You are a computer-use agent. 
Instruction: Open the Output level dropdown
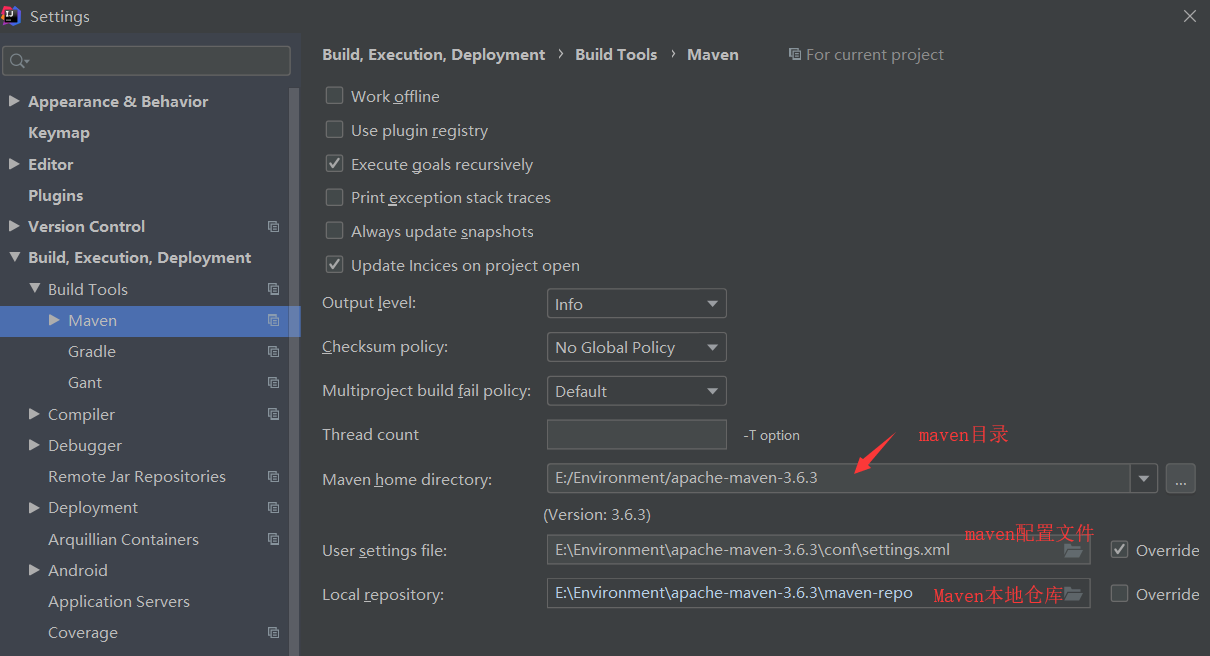pos(636,304)
